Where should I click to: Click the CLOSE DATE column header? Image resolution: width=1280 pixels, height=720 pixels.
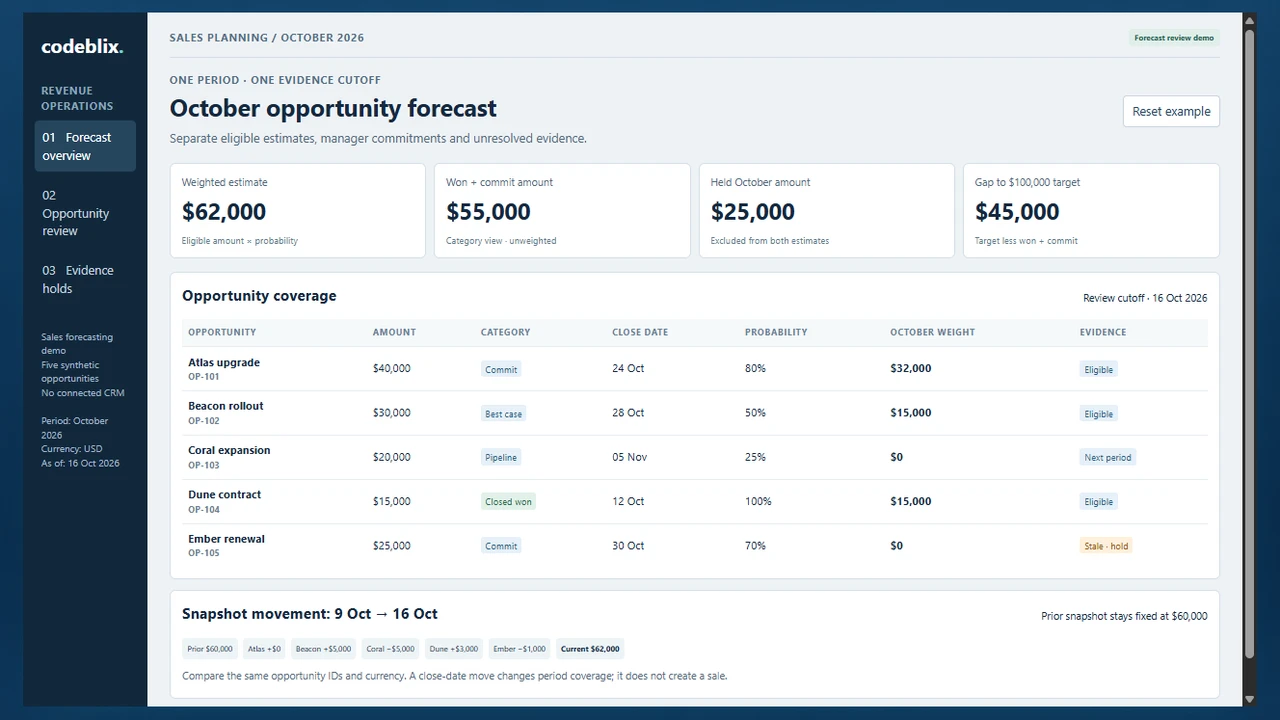pyautogui.click(x=640, y=332)
